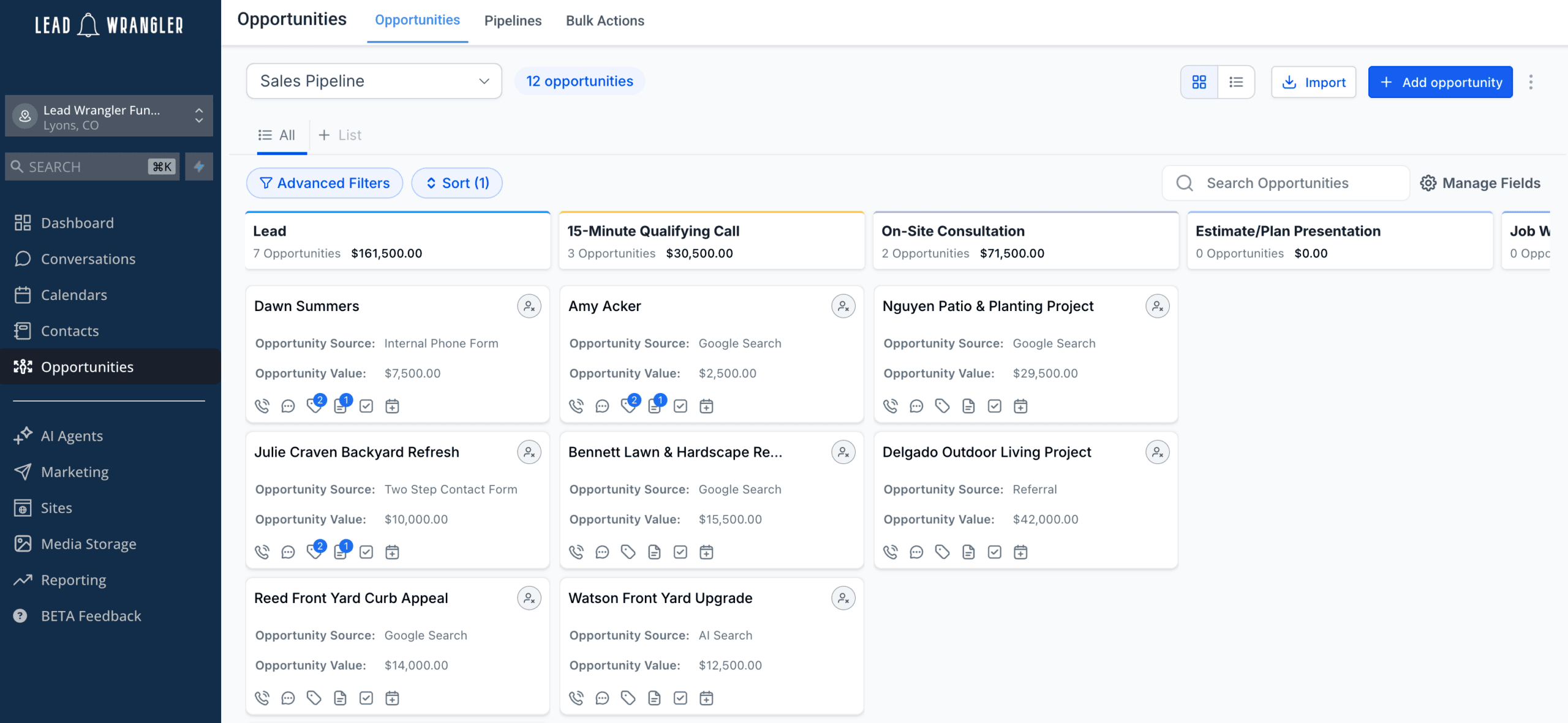Click the 15-Minute Qualifying Call column header
Viewport: 1568px width, 723px height.
712,241
